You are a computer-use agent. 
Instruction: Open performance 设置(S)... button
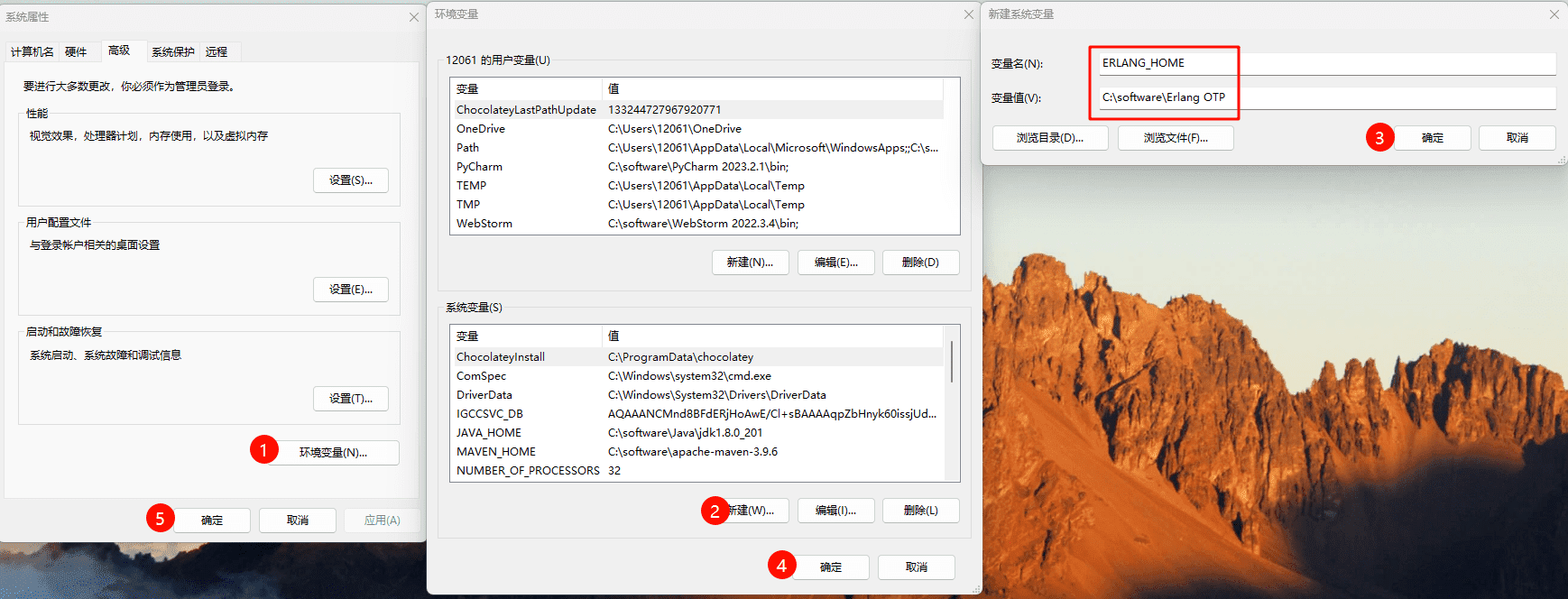coord(351,180)
